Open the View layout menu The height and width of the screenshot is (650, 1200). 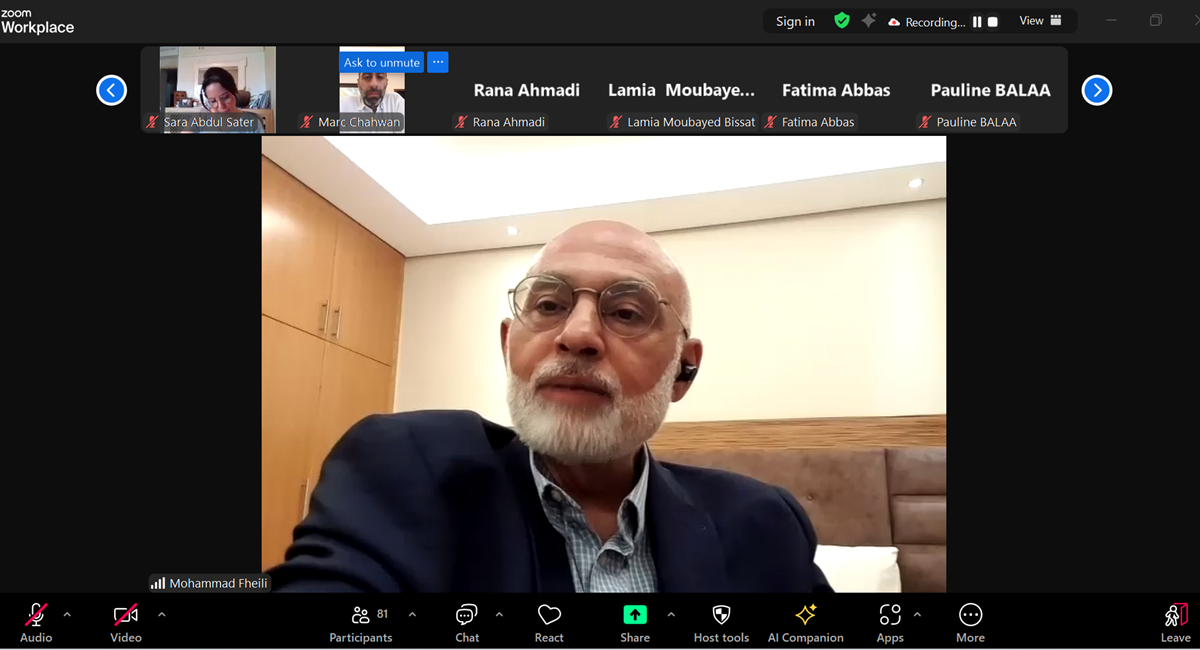click(x=1041, y=21)
